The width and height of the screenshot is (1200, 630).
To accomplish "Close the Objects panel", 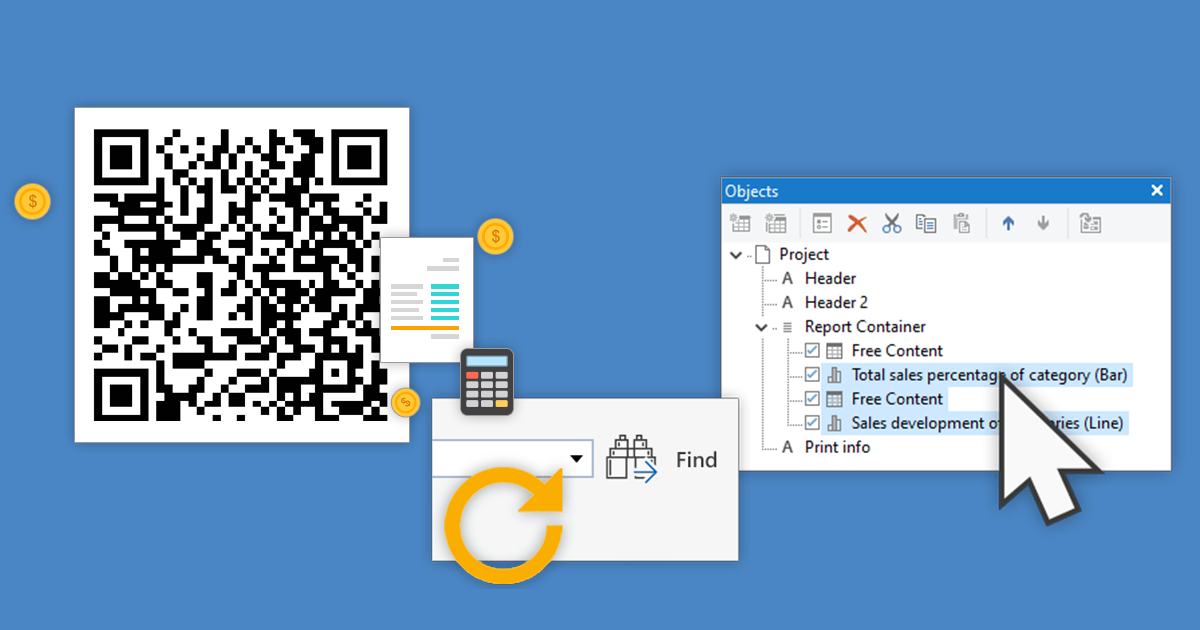I will click(x=1157, y=190).
